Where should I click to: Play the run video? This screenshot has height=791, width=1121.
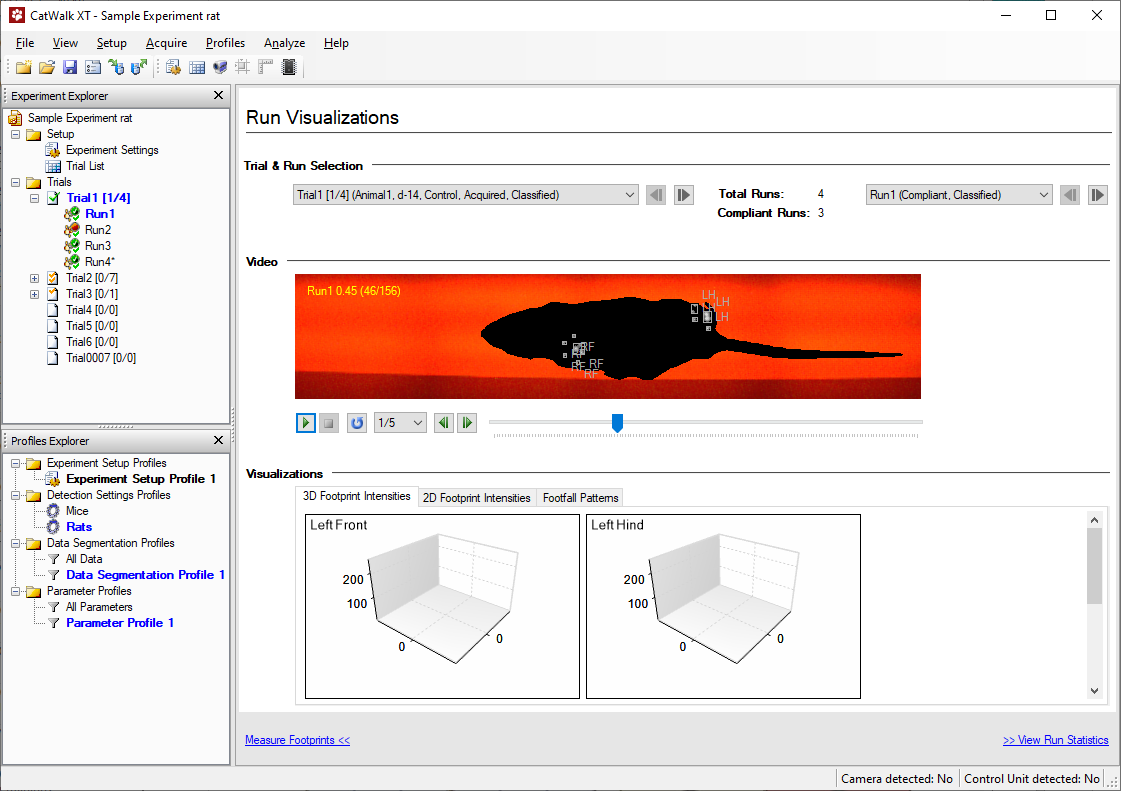click(306, 423)
